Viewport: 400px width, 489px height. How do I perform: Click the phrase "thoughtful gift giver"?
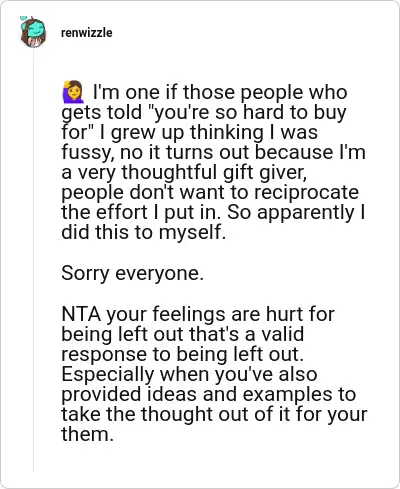click(213, 172)
